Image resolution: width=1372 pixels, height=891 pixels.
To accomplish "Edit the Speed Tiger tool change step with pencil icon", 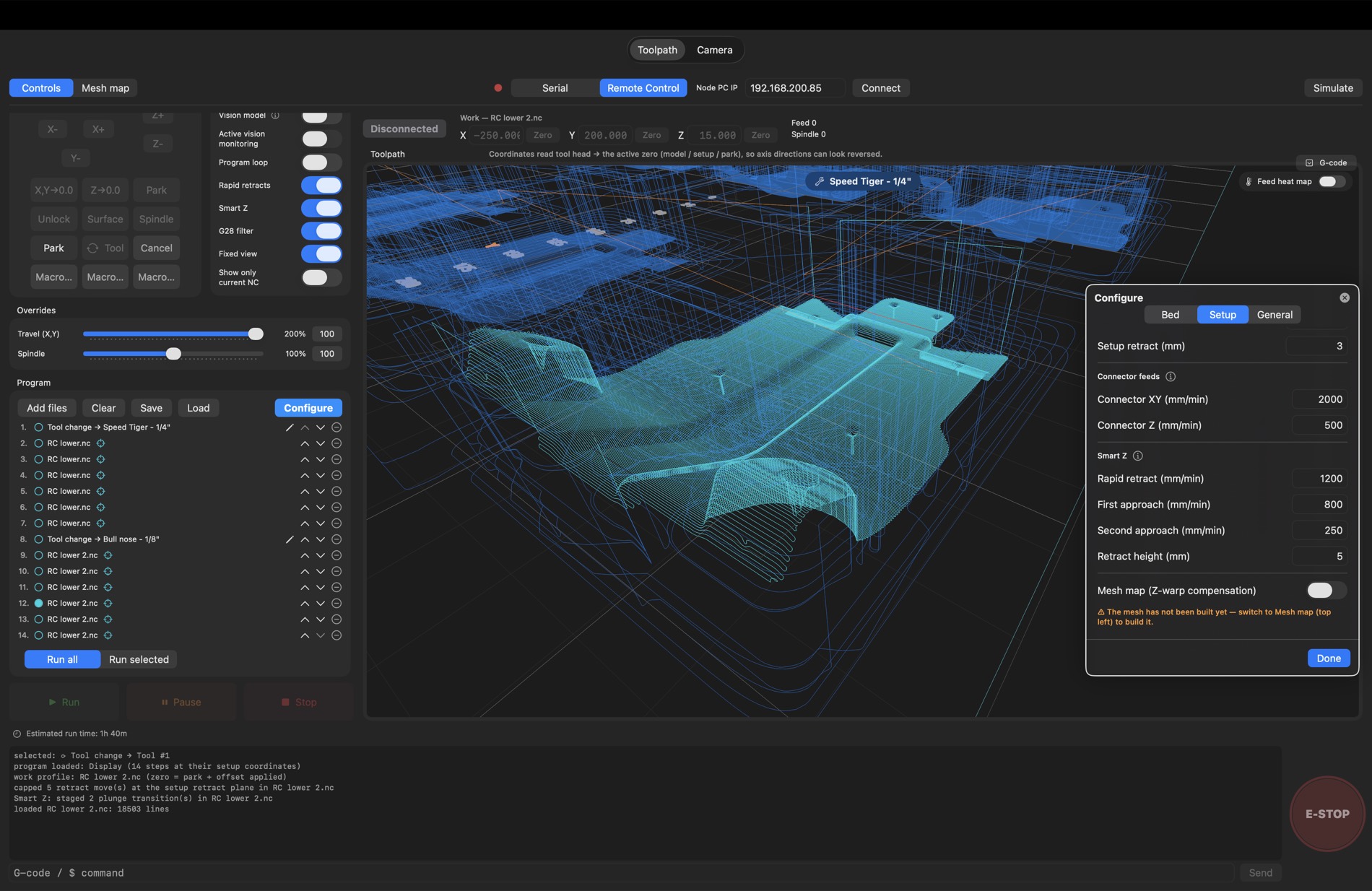I will click(290, 427).
